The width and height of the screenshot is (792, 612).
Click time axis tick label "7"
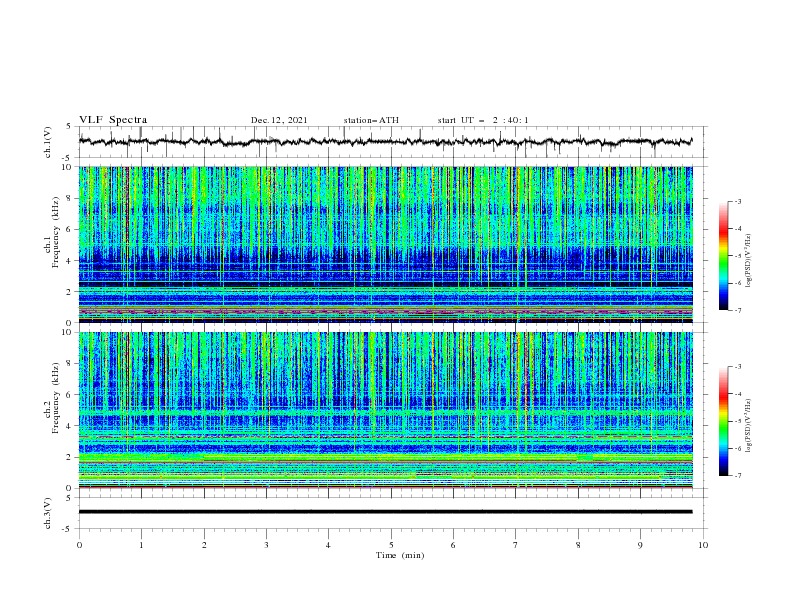coord(516,545)
